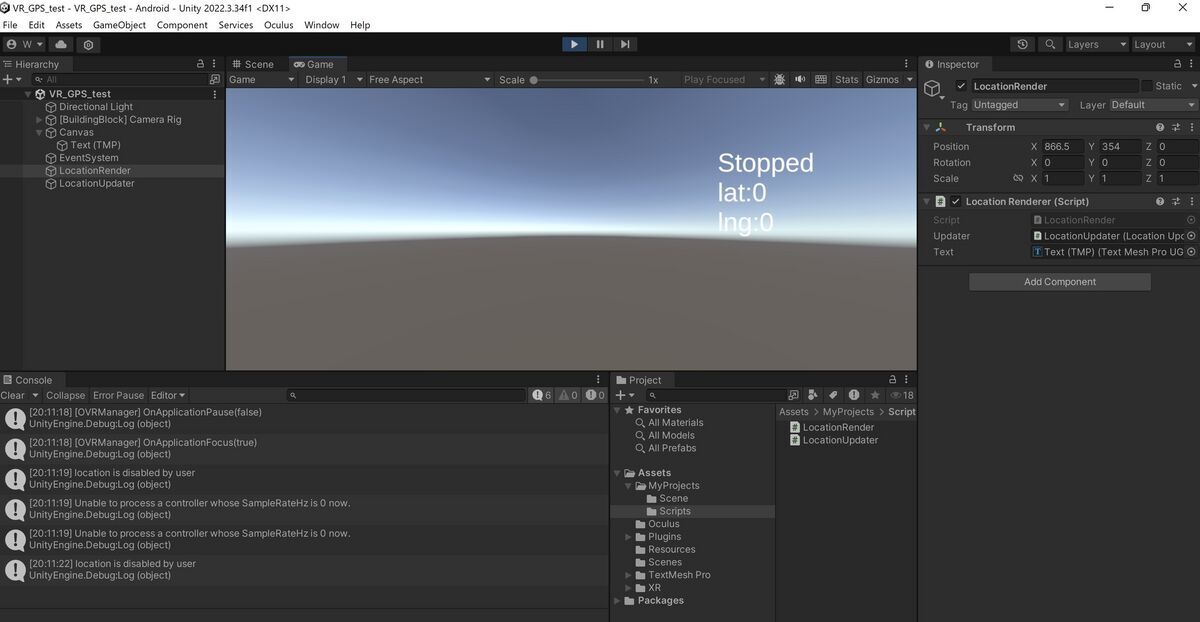Image resolution: width=1200 pixels, height=622 pixels.
Task: Open the Undo History icon
Action: pyautogui.click(x=1022, y=45)
